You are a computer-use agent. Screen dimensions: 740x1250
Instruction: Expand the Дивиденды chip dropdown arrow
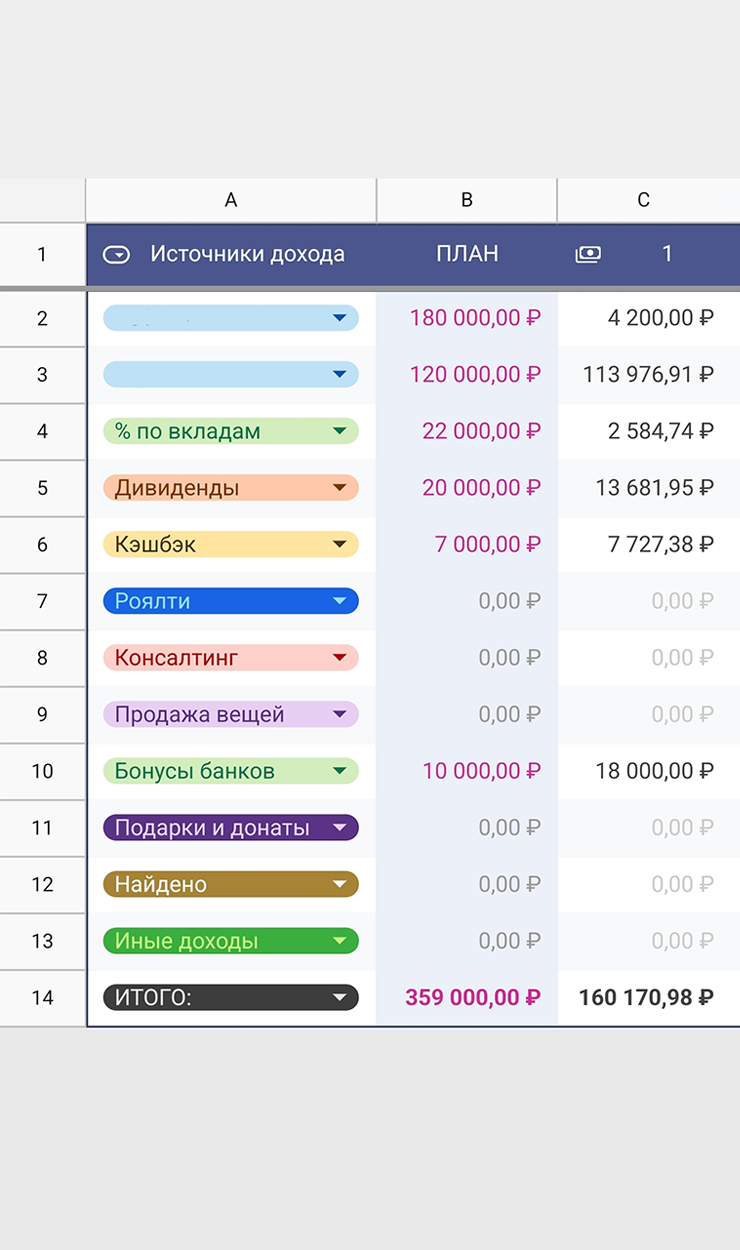click(340, 488)
